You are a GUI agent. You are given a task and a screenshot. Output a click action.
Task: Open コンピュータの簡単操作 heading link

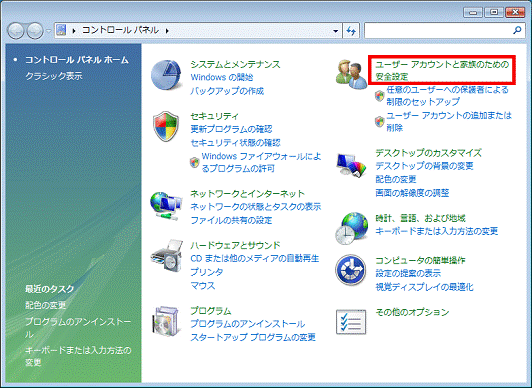pyautogui.click(x=420, y=260)
